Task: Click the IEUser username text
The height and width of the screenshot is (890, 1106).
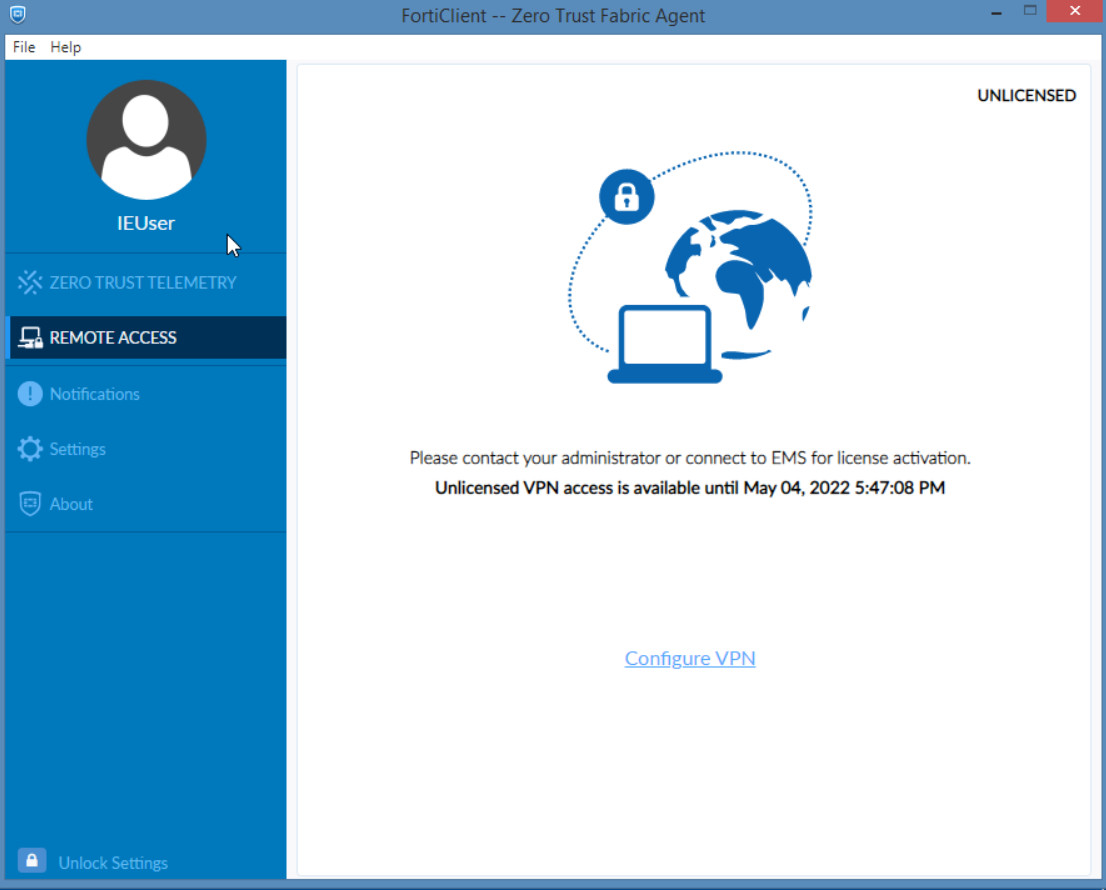Action: [x=146, y=223]
